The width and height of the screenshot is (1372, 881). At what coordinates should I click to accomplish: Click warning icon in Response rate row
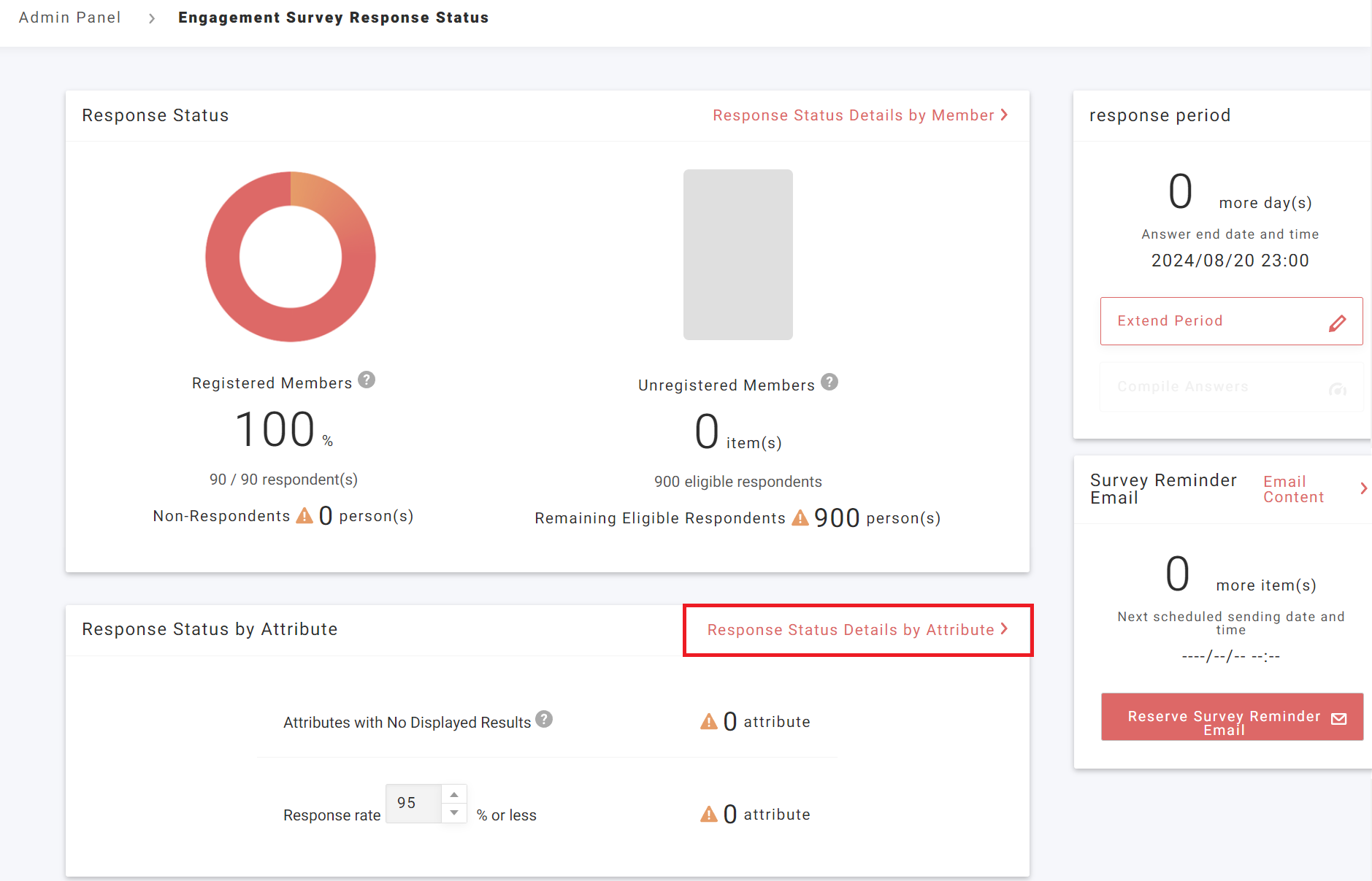[x=708, y=815]
